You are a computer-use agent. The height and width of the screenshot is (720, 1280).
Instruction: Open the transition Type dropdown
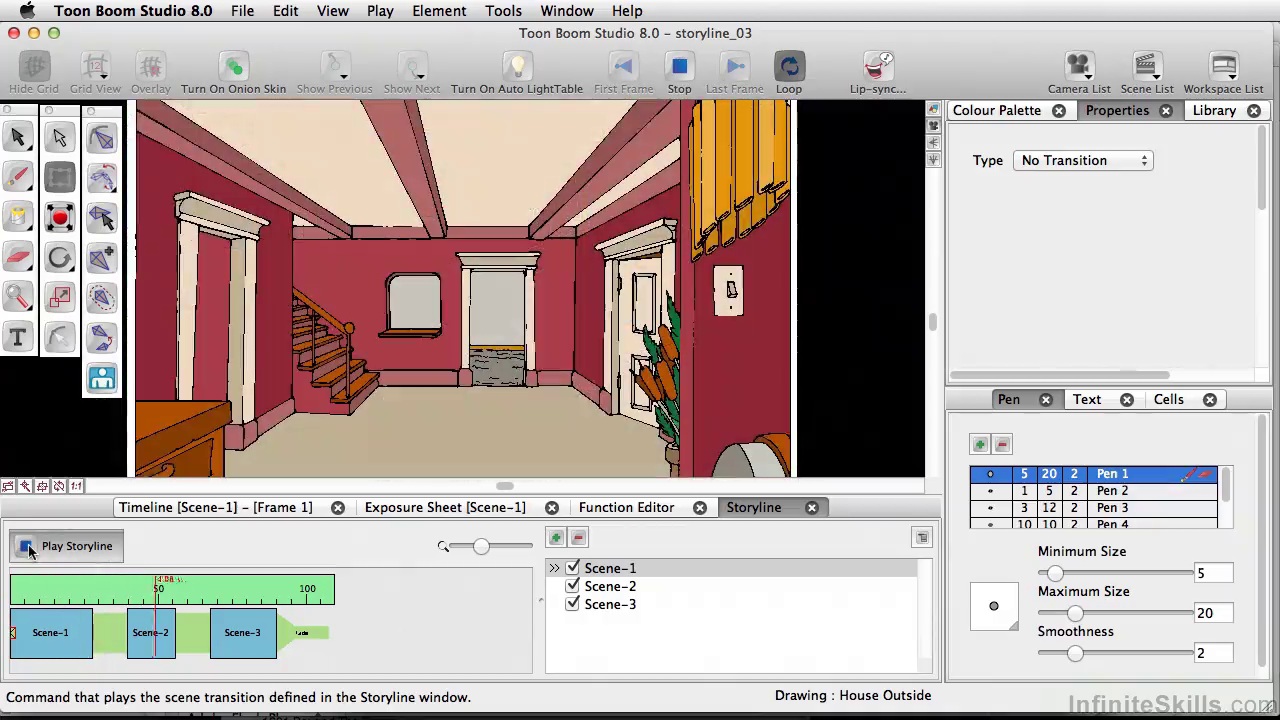point(1083,160)
